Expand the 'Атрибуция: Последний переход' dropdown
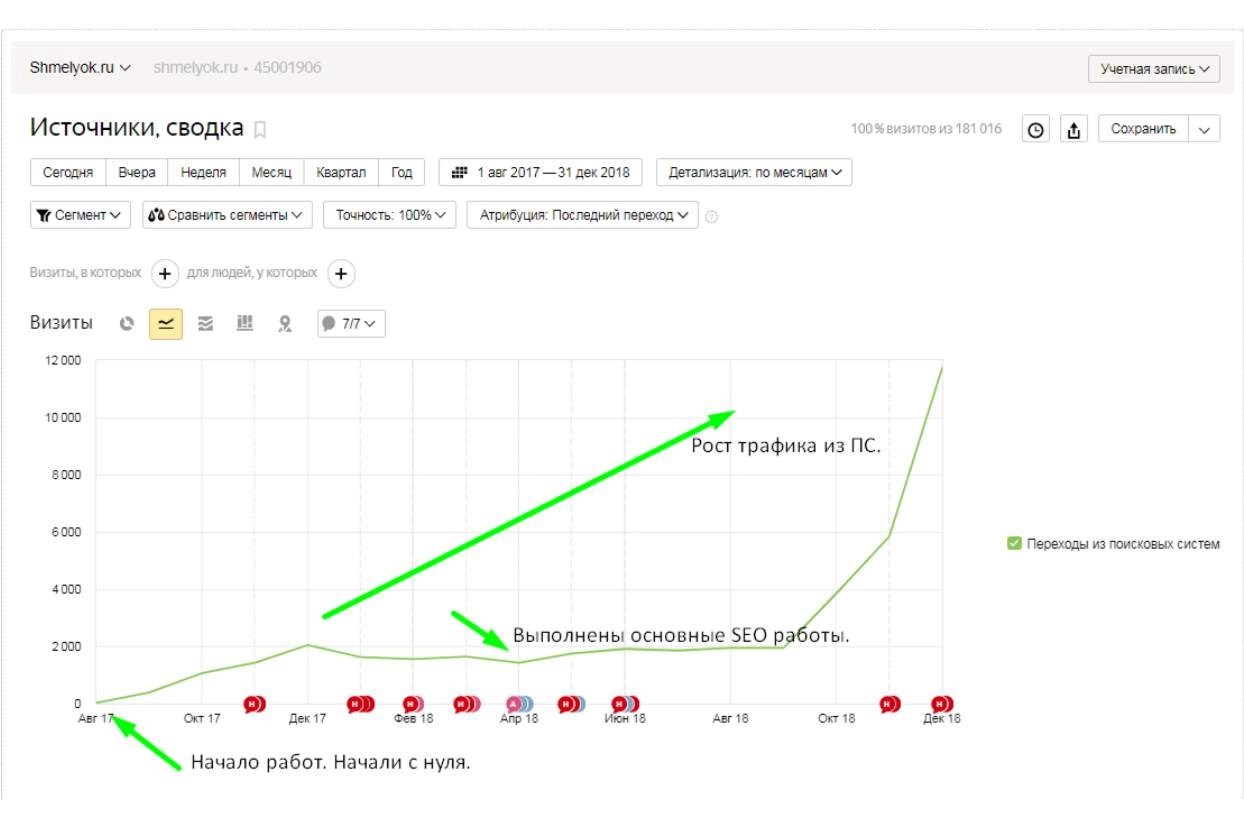Screen dimensions: 1244x828 point(583,215)
